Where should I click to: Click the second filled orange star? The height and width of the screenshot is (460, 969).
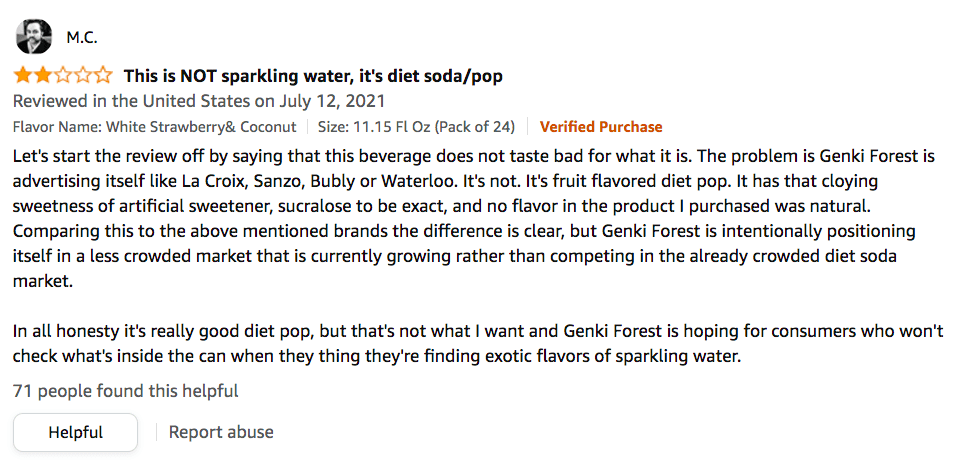pos(43,76)
